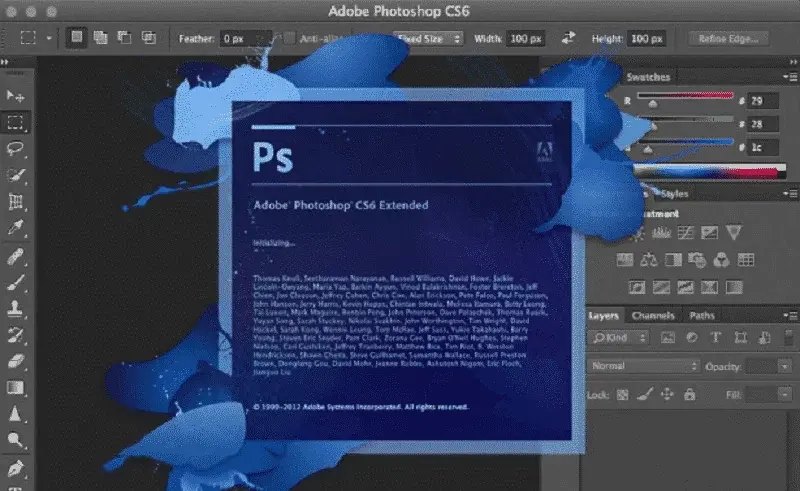Select the Lasso tool

16,149
